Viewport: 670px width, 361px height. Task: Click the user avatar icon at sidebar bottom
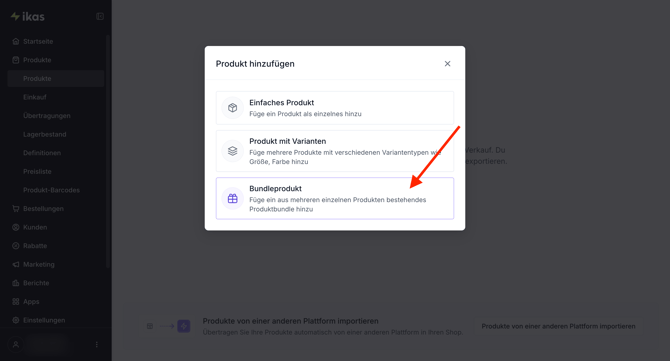(x=16, y=344)
